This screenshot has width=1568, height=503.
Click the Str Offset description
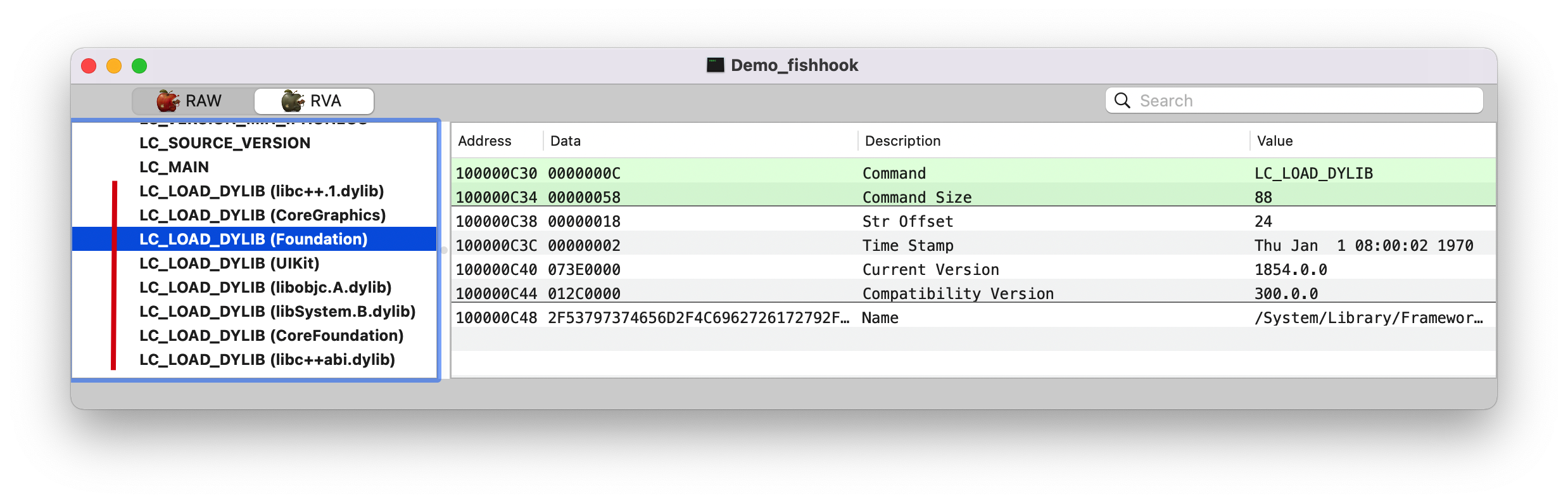(x=907, y=222)
